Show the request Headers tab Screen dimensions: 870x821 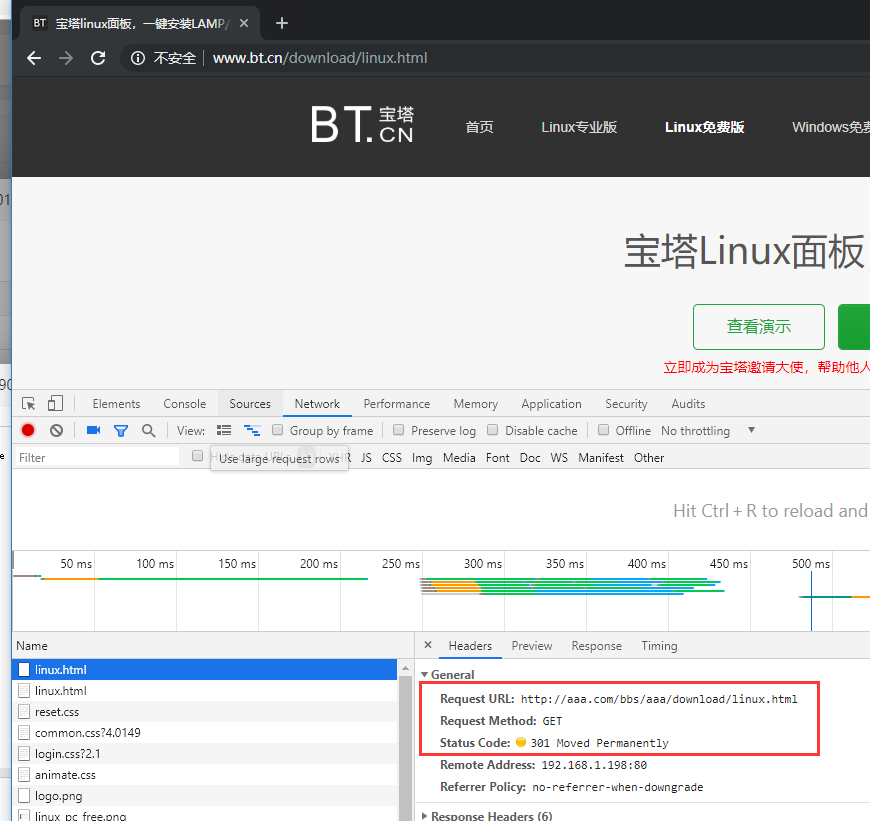tap(471, 646)
